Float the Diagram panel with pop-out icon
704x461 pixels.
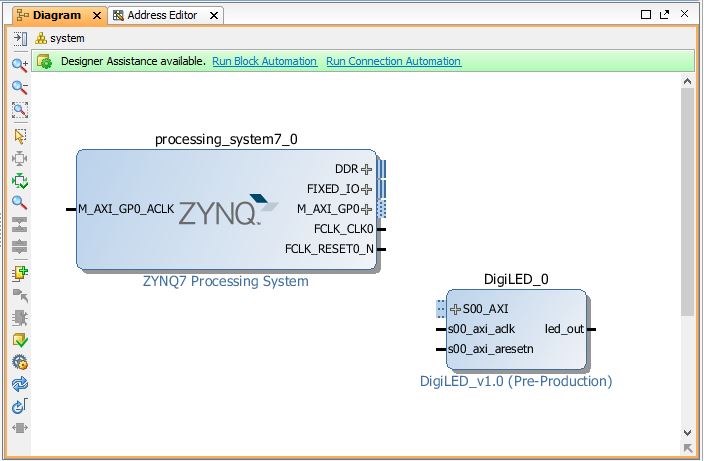pyautogui.click(x=664, y=14)
